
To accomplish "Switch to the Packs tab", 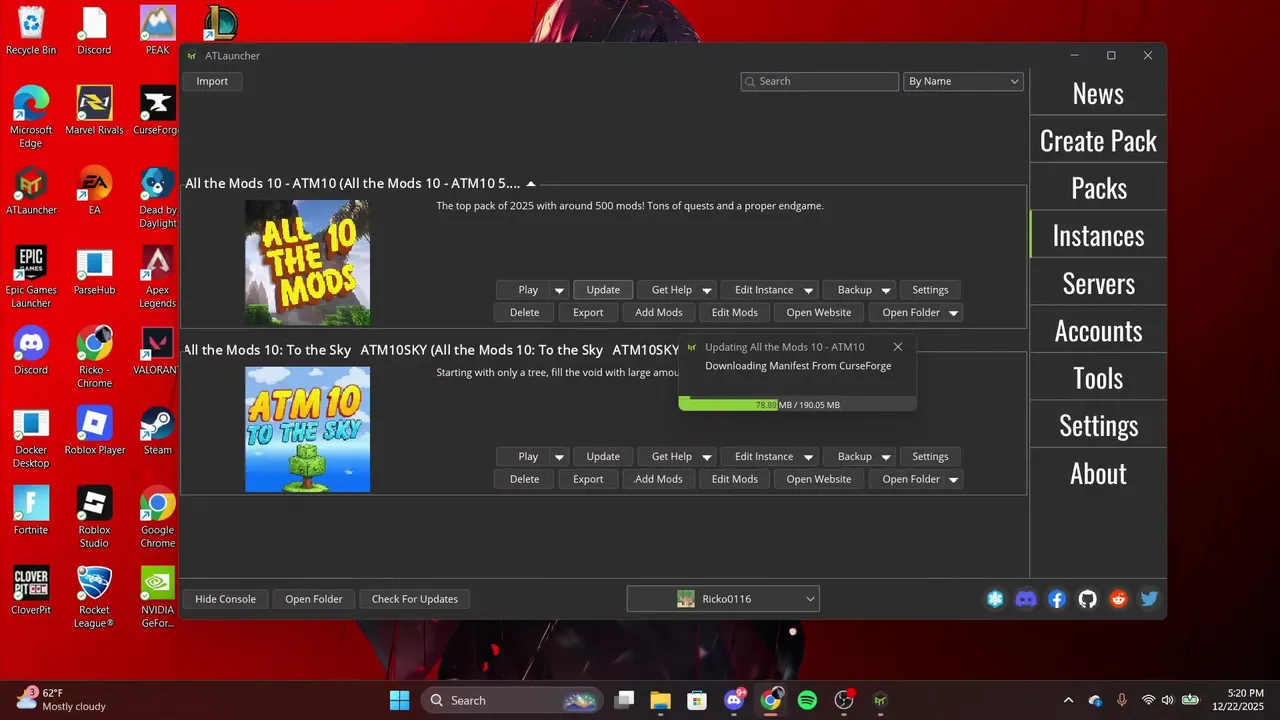I will pos(1098,188).
